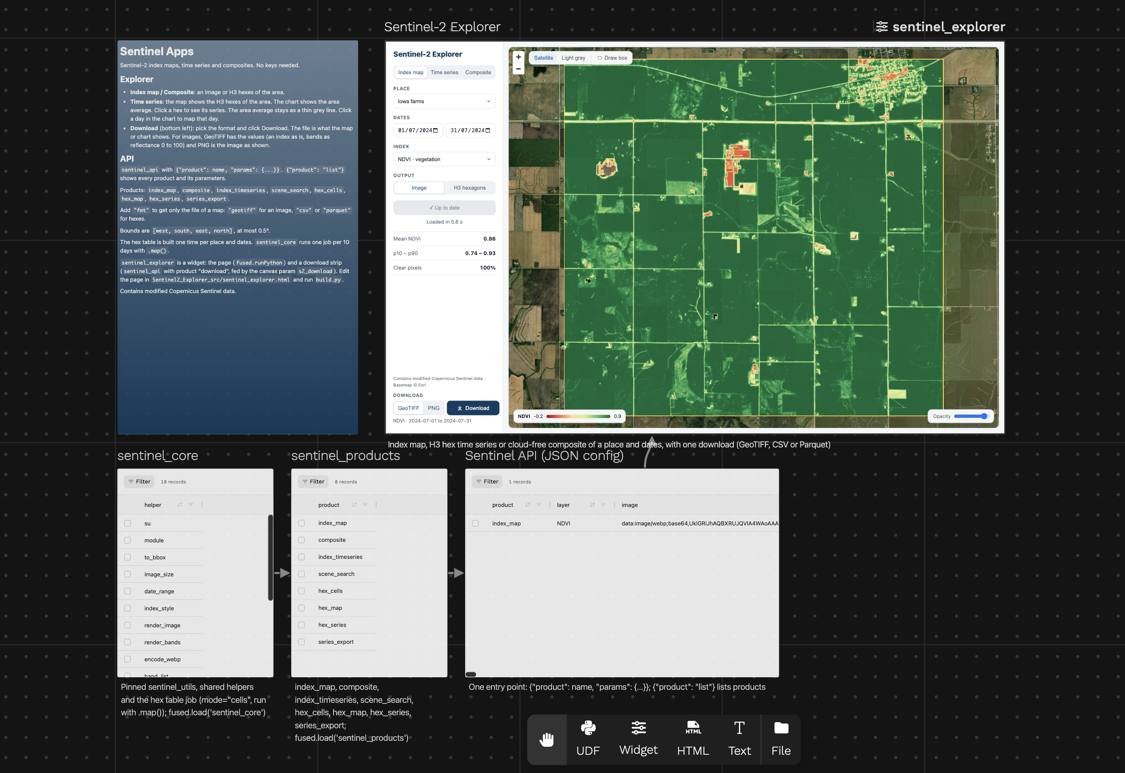
Task: Sort the helper column in sentinel_core
Action: pos(179,505)
